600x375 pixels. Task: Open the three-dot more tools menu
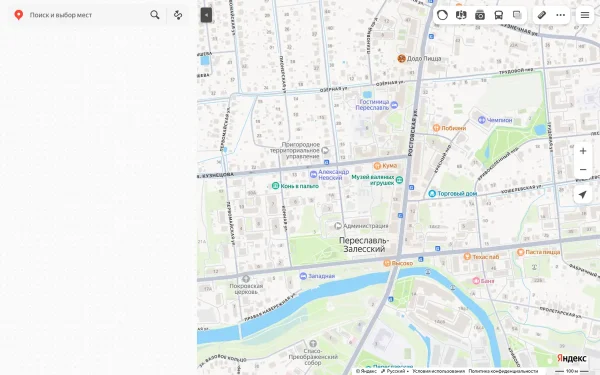[561, 15]
